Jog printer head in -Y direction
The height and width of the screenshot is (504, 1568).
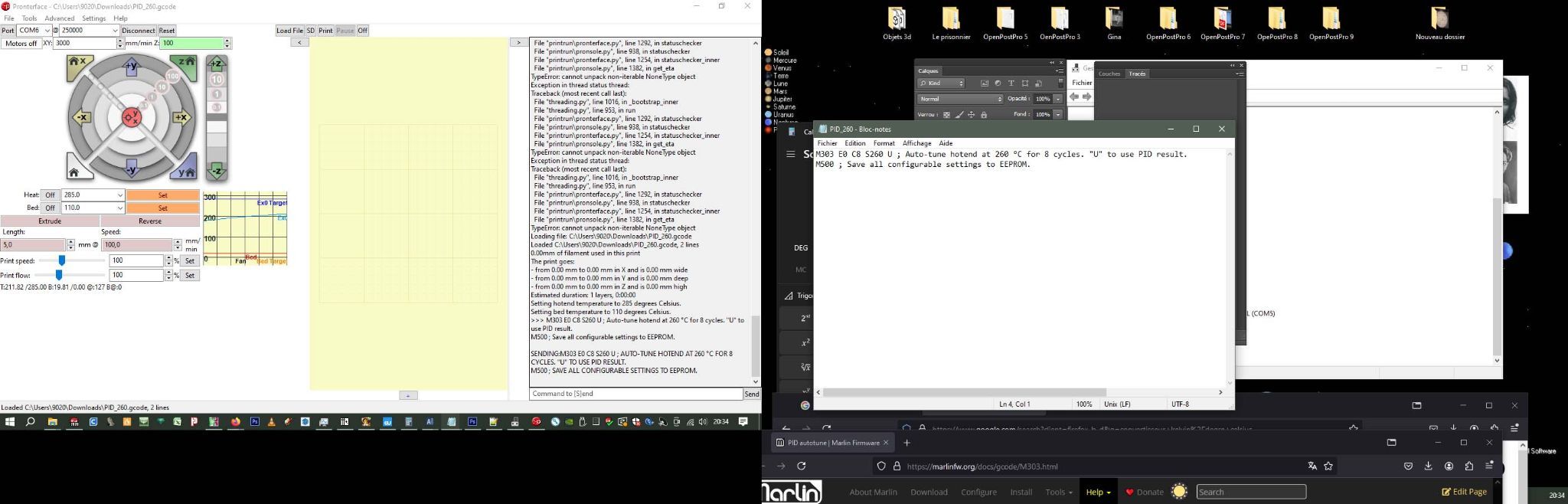point(132,169)
